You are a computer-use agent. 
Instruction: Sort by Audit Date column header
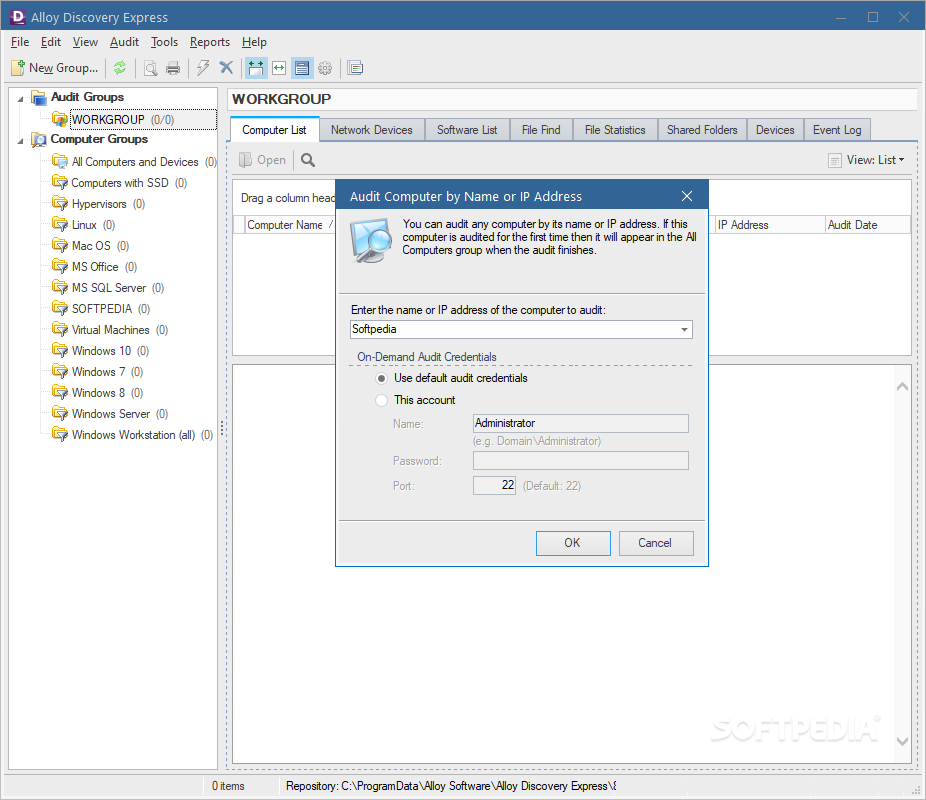(867, 225)
